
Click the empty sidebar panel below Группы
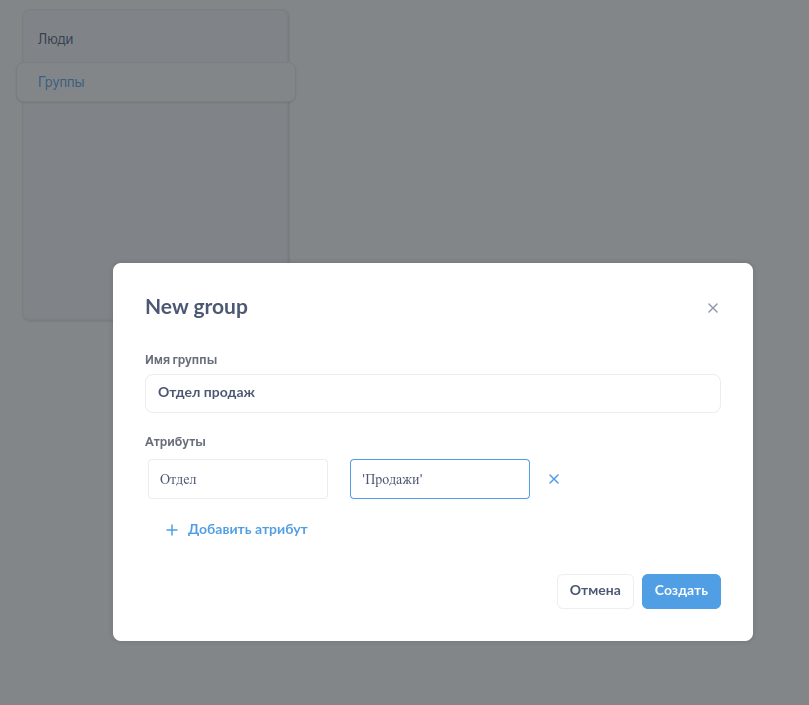pyautogui.click(x=155, y=181)
